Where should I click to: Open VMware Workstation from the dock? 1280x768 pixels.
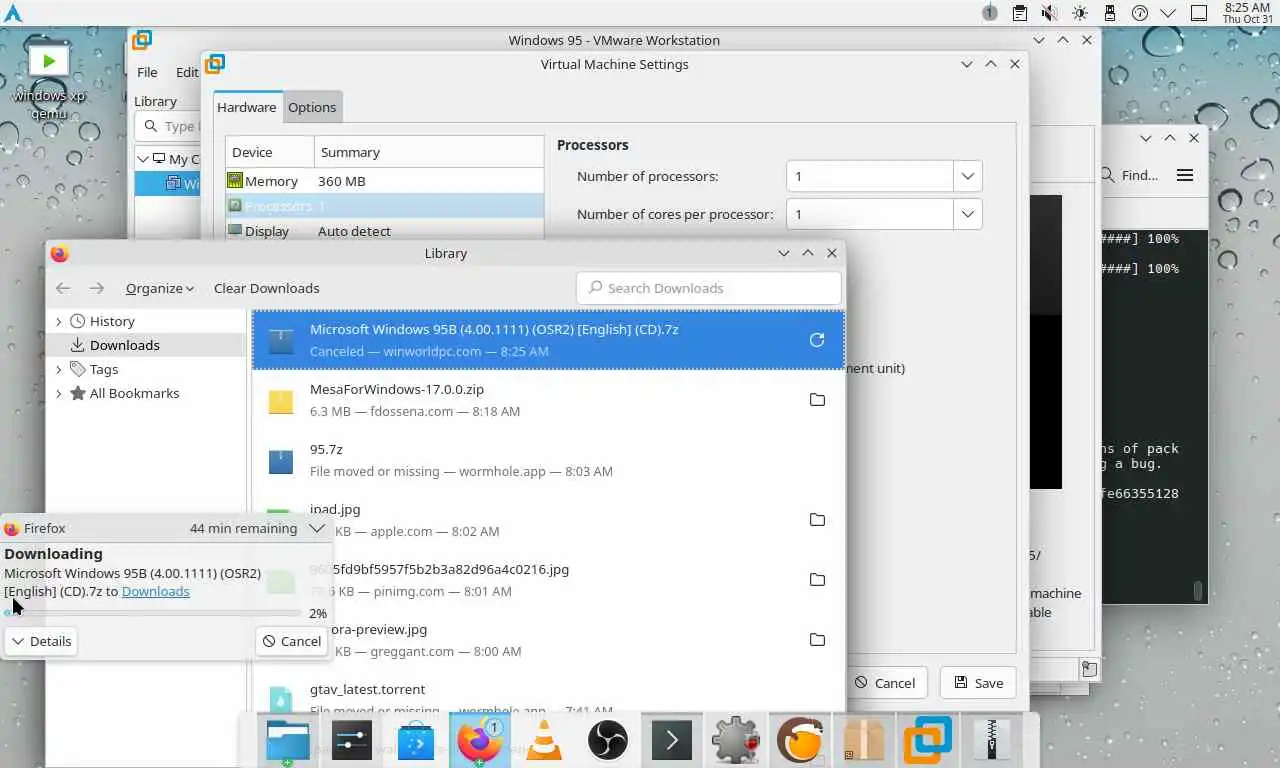coord(927,741)
